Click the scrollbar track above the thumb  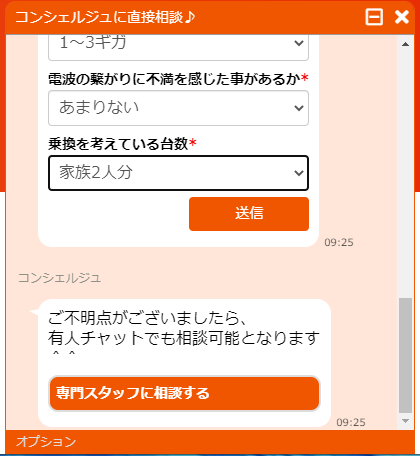pyautogui.click(x=405, y=173)
